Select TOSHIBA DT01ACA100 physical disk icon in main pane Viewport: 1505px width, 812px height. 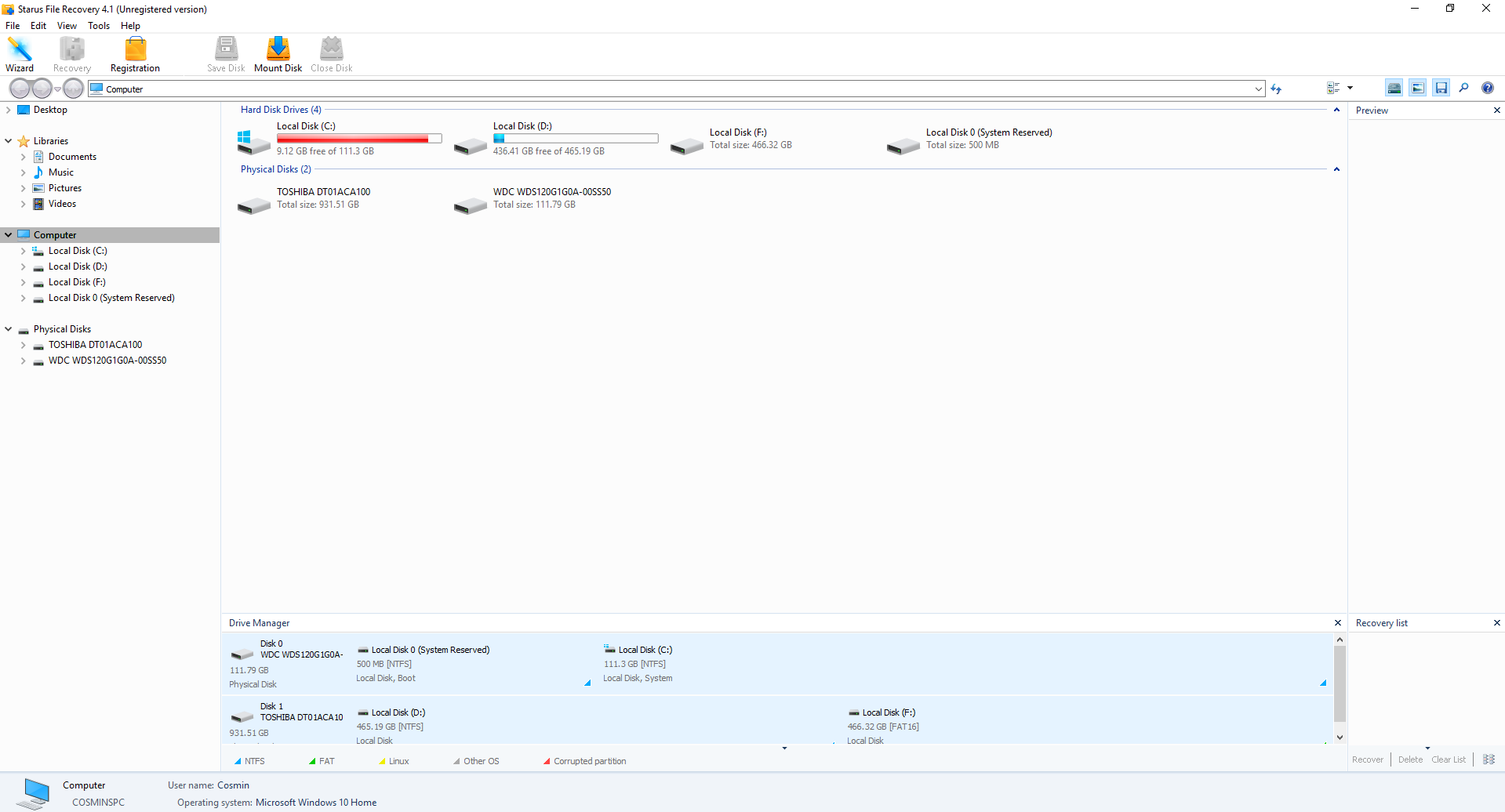click(254, 205)
